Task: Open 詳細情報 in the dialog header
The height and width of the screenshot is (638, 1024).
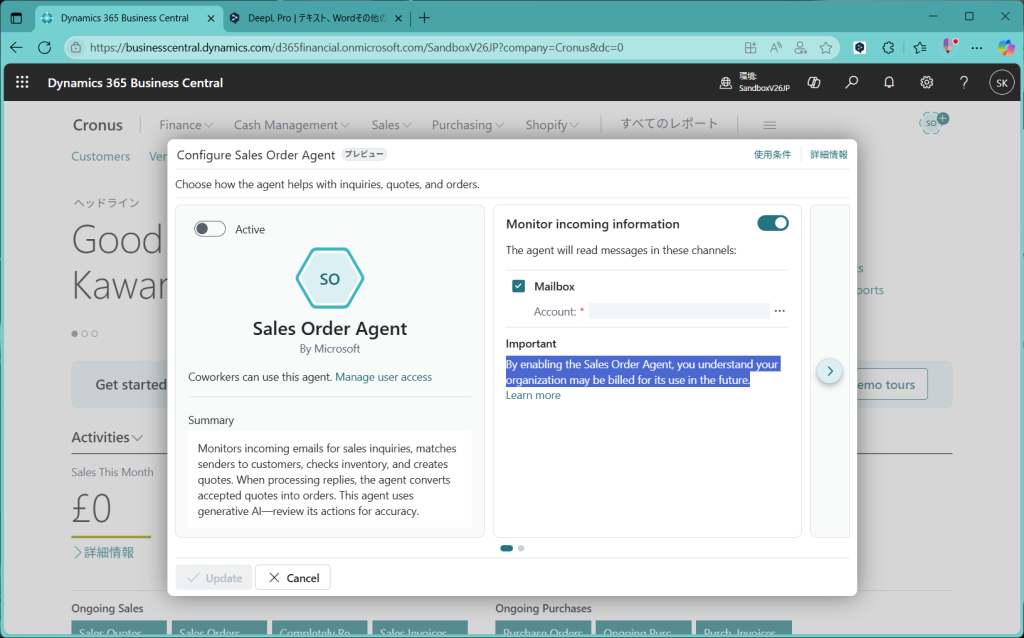Action: (829, 155)
